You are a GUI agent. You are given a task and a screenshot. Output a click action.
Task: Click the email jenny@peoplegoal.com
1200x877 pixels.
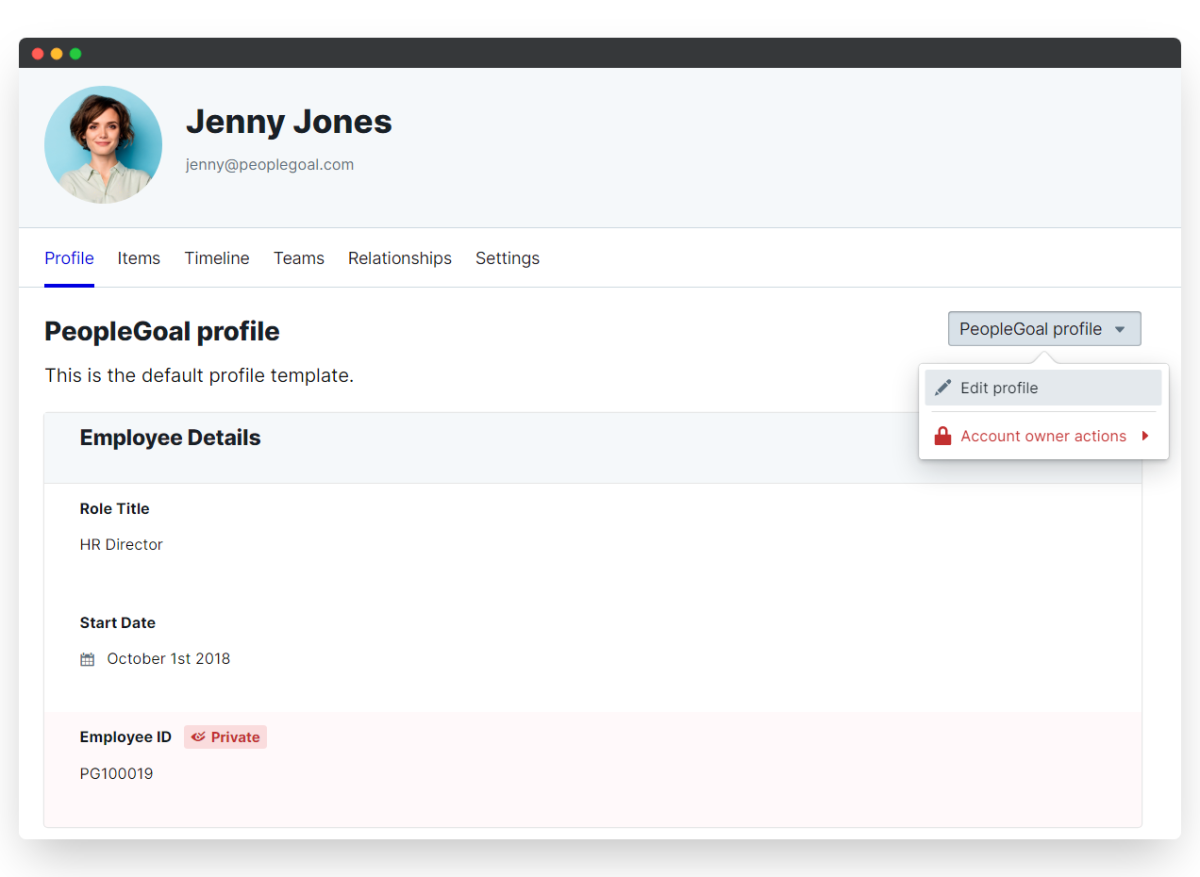coord(270,165)
